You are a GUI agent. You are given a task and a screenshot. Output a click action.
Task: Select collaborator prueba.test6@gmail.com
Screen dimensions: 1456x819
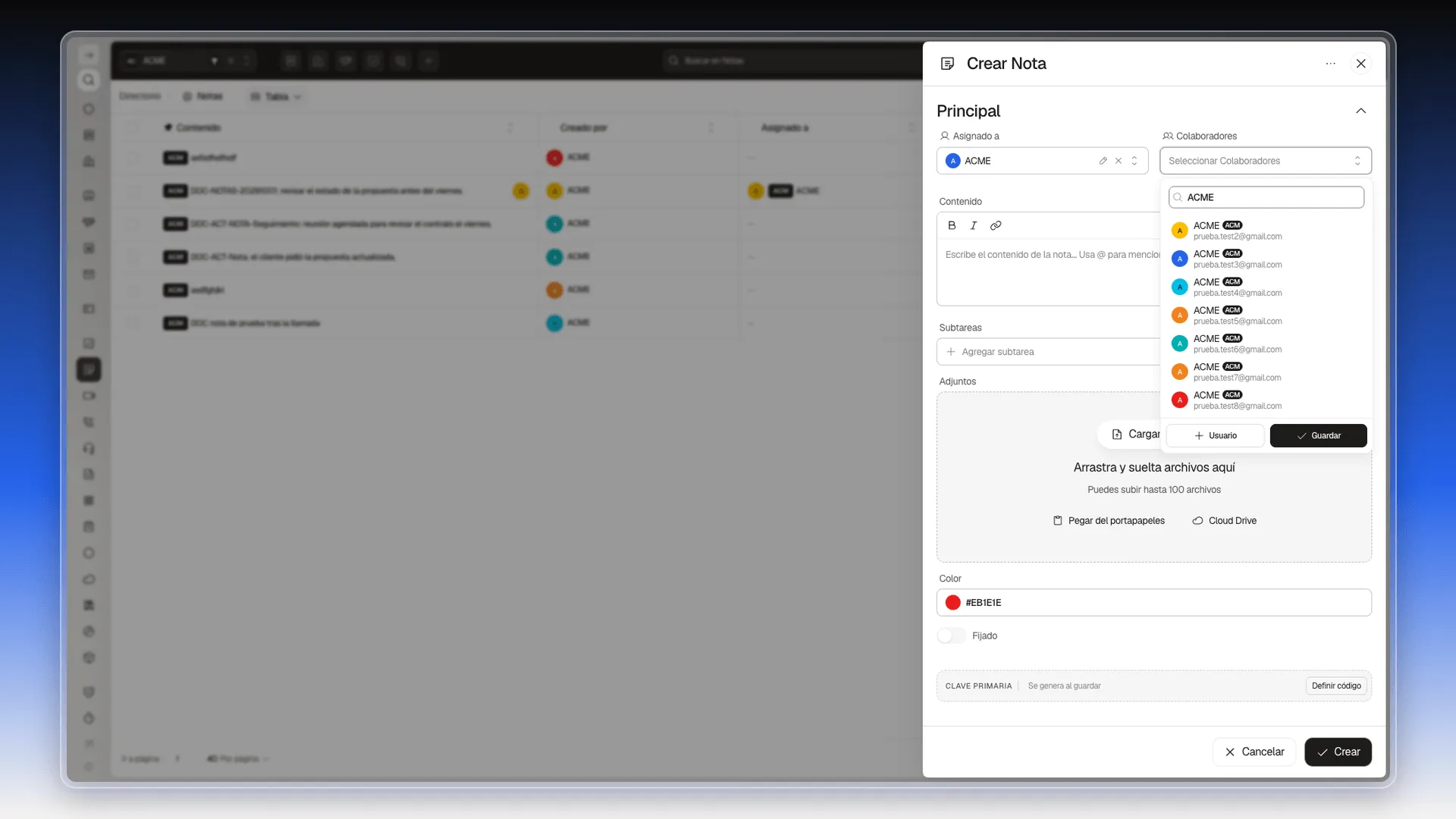pos(1266,344)
